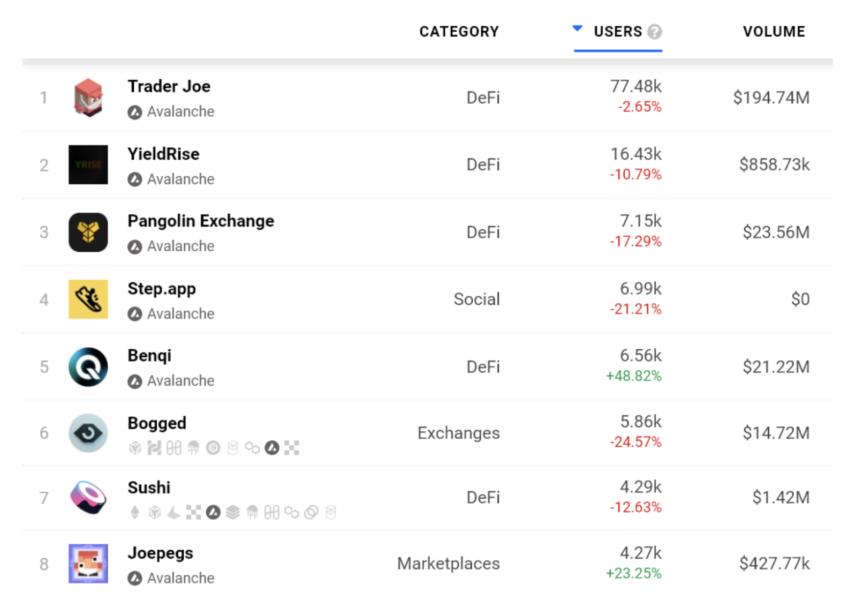This screenshot has width=848, height=600.
Task: Sort the list by CATEGORY column
Action: coord(460,31)
